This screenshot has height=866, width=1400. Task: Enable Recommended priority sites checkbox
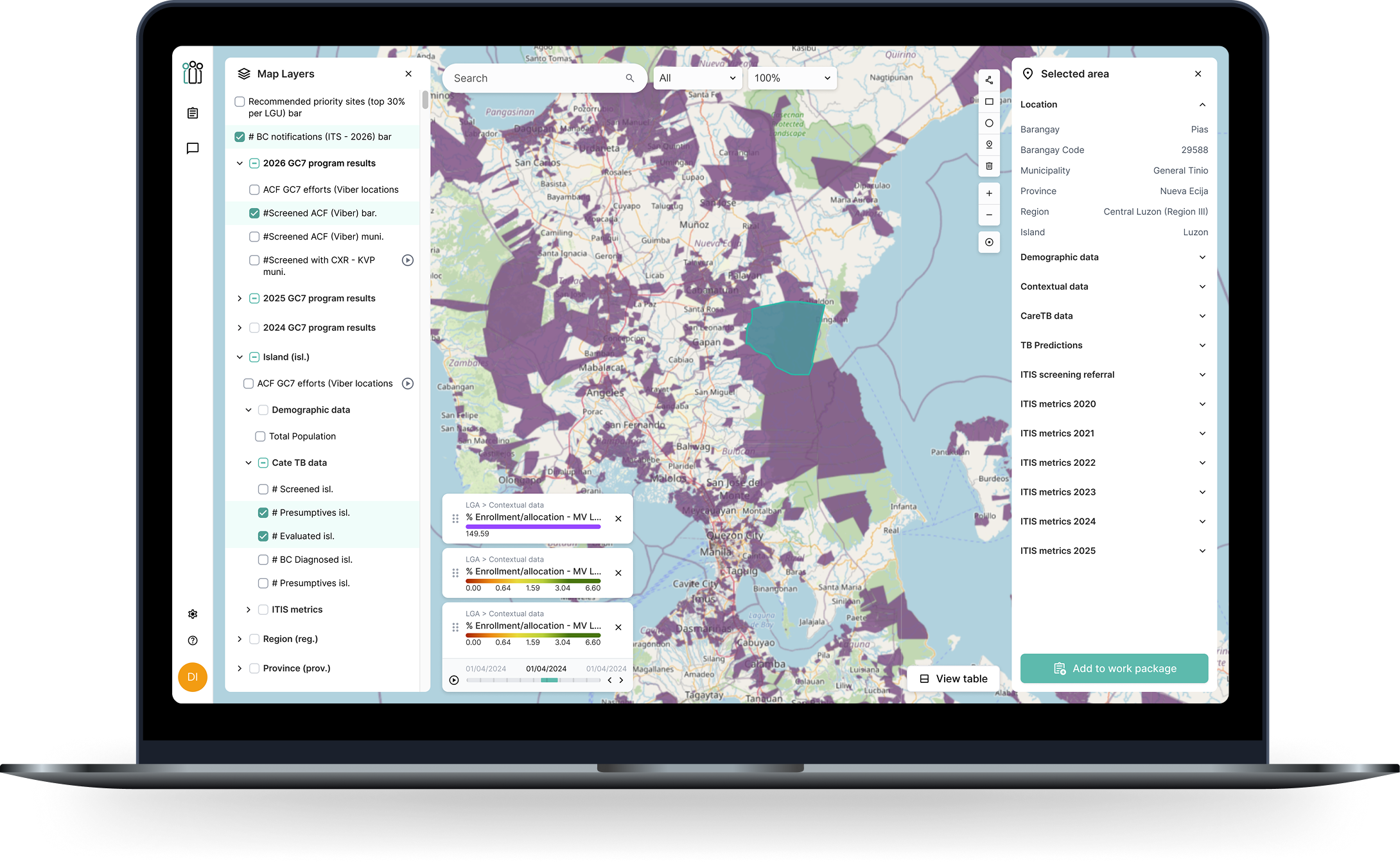[240, 102]
